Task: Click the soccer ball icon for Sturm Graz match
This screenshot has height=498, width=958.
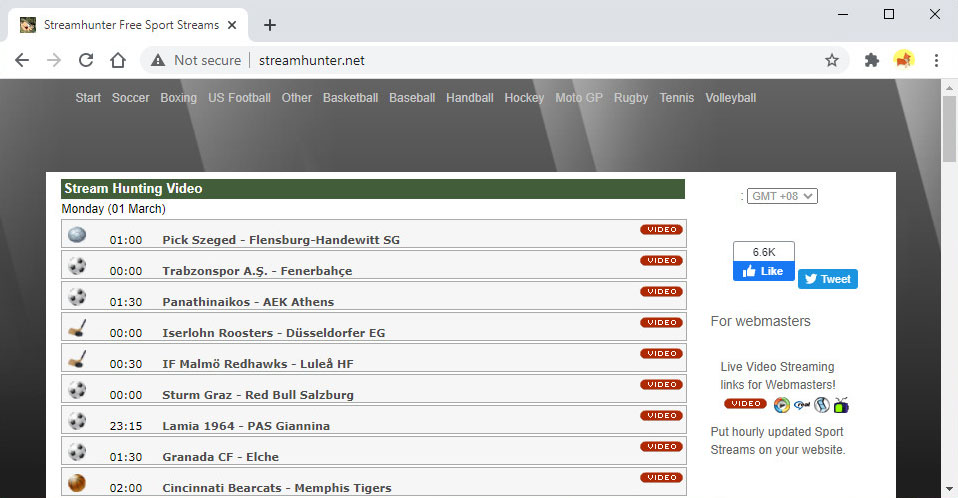Action: coord(77,390)
